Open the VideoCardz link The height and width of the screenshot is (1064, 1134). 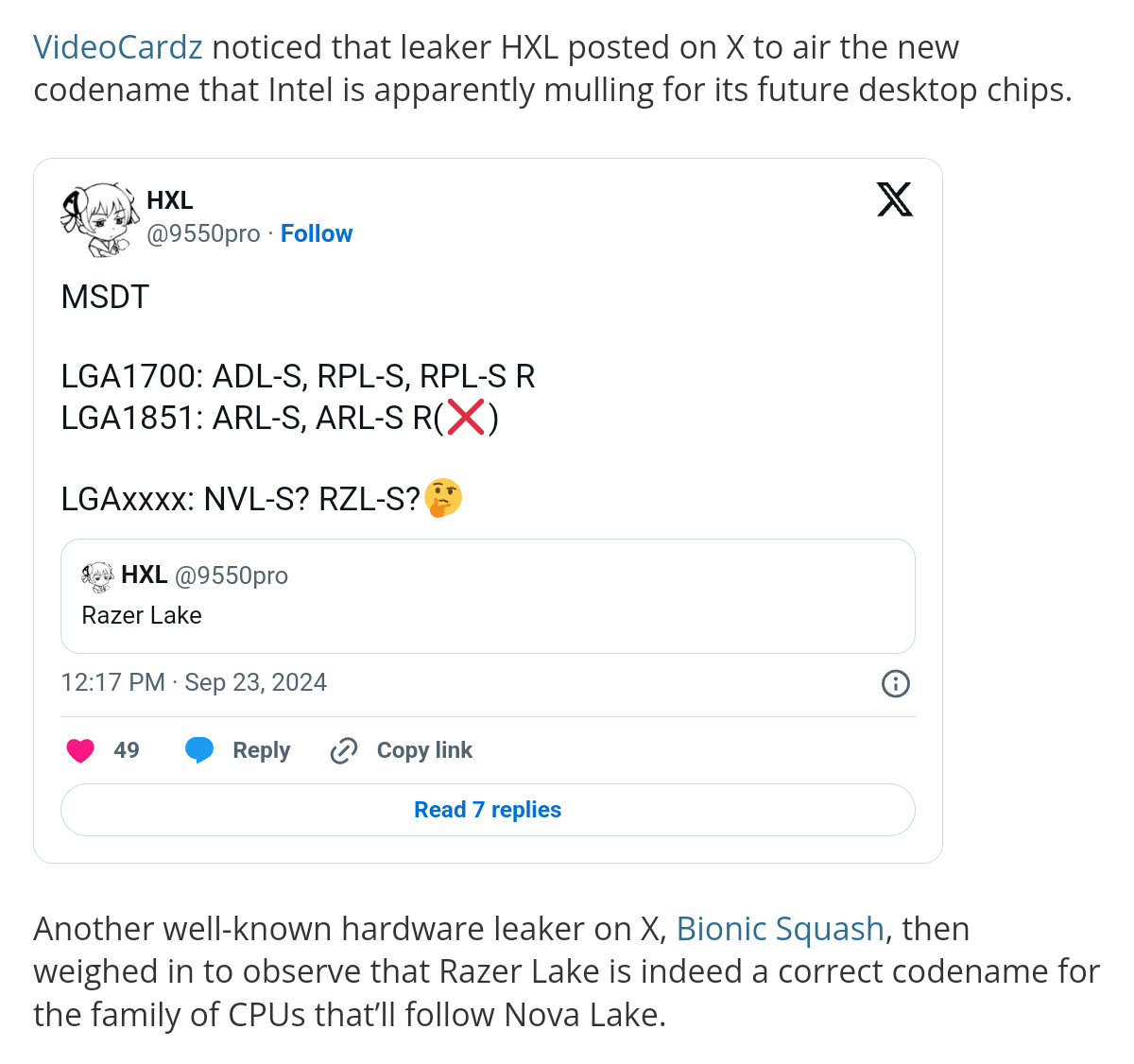tap(118, 47)
